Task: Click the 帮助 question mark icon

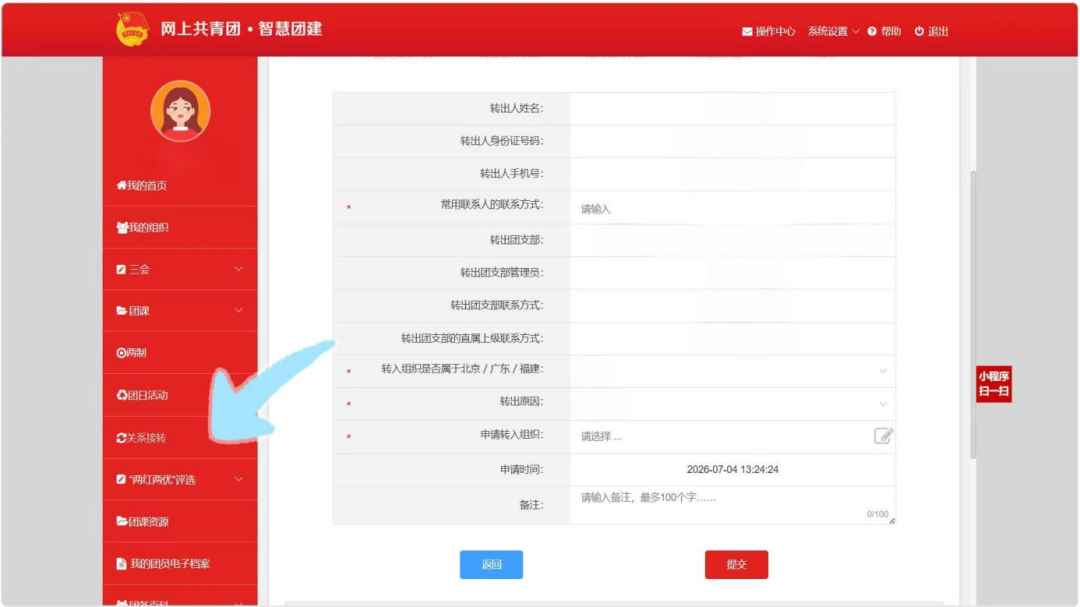Action: point(872,32)
